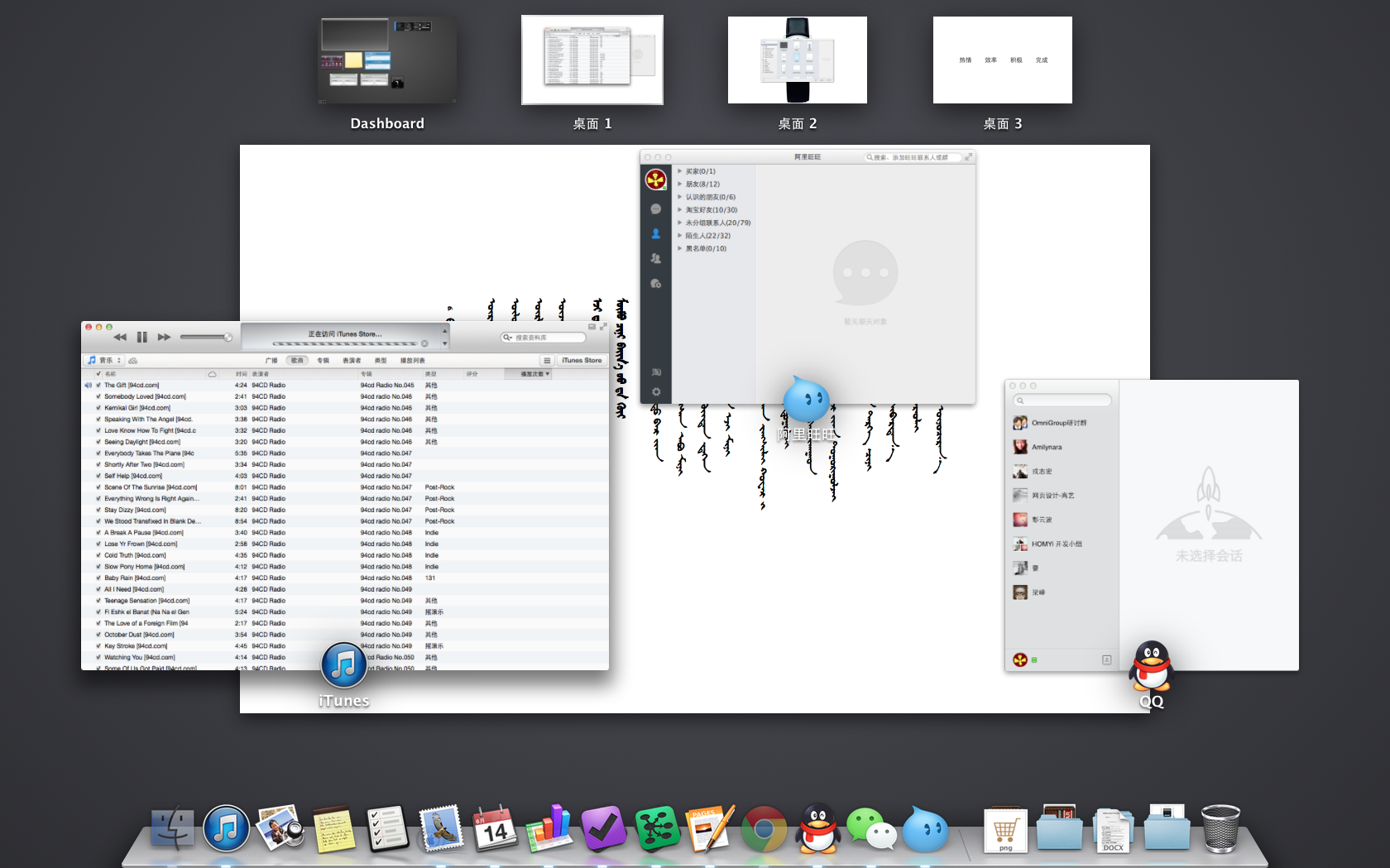This screenshot has height=868, width=1390.
Task: Open the groups view in AliWangwang sidebar
Action: tap(656, 259)
